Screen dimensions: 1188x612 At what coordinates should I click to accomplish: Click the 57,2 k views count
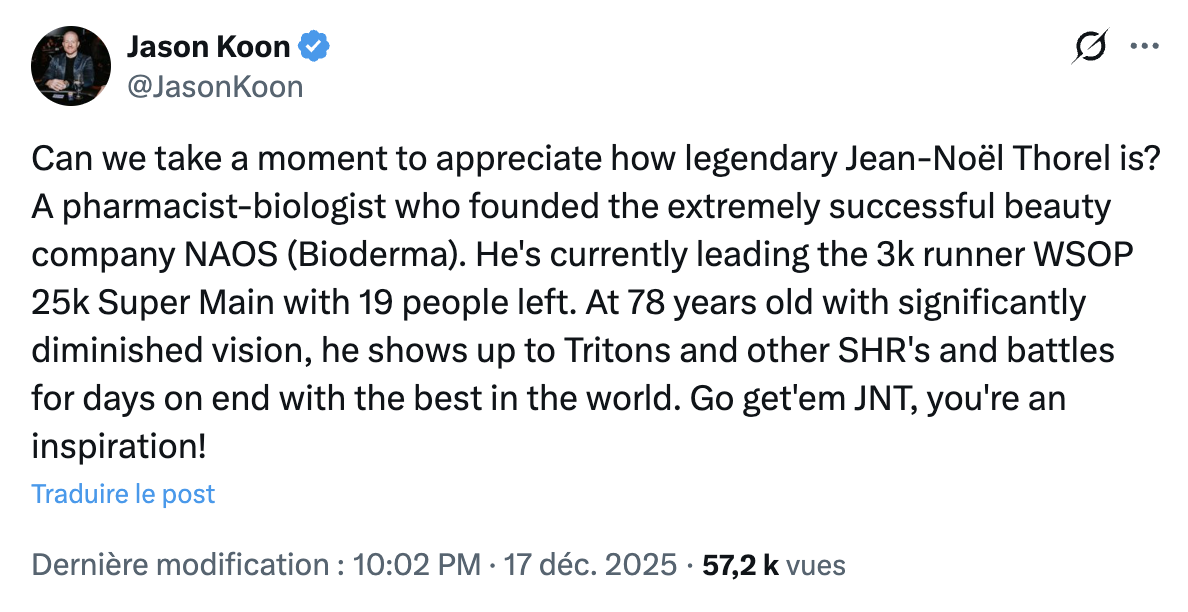tap(741, 565)
